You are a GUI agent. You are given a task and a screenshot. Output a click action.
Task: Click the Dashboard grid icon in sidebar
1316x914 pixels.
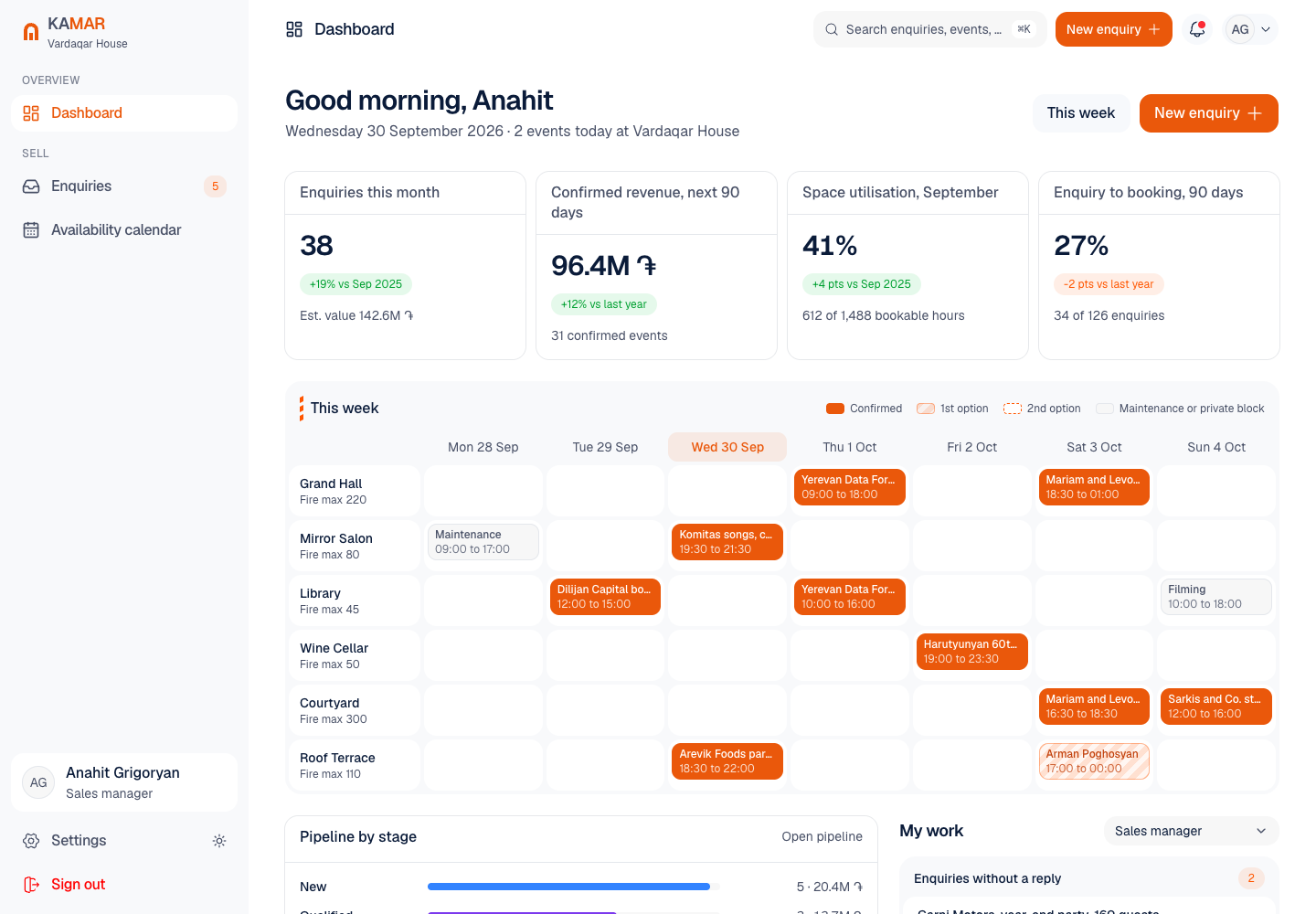tap(31, 113)
